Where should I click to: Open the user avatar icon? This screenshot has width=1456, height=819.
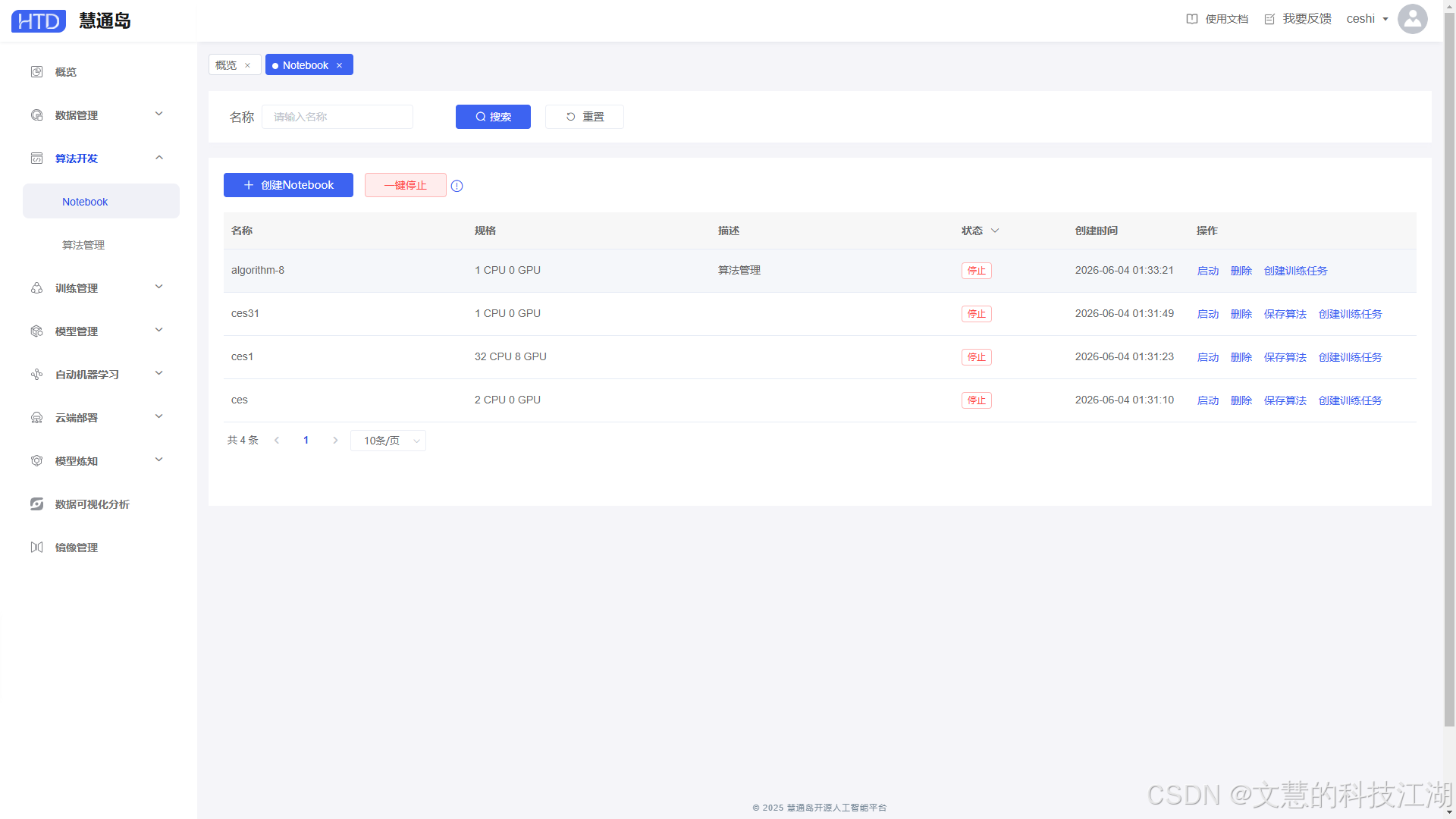(x=1413, y=19)
